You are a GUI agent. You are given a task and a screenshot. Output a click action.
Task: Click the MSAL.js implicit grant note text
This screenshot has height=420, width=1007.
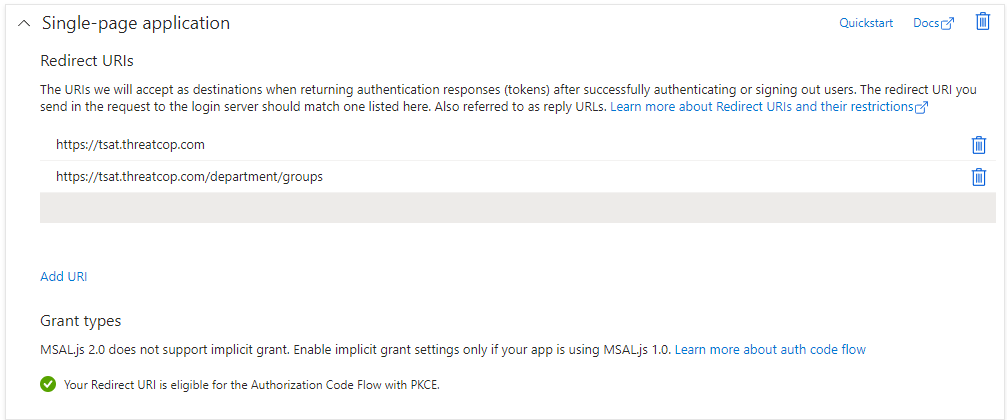click(350, 349)
